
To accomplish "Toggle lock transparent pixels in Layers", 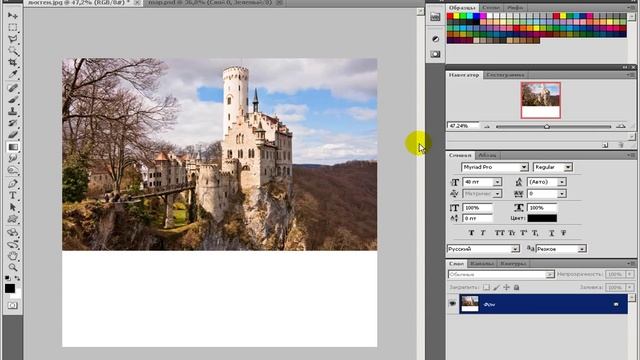I will (486, 288).
